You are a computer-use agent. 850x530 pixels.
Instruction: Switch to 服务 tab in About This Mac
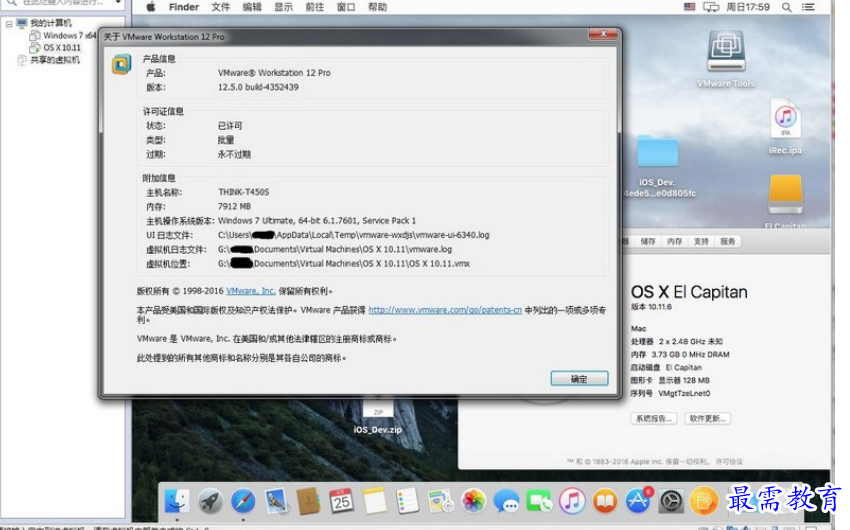727,242
